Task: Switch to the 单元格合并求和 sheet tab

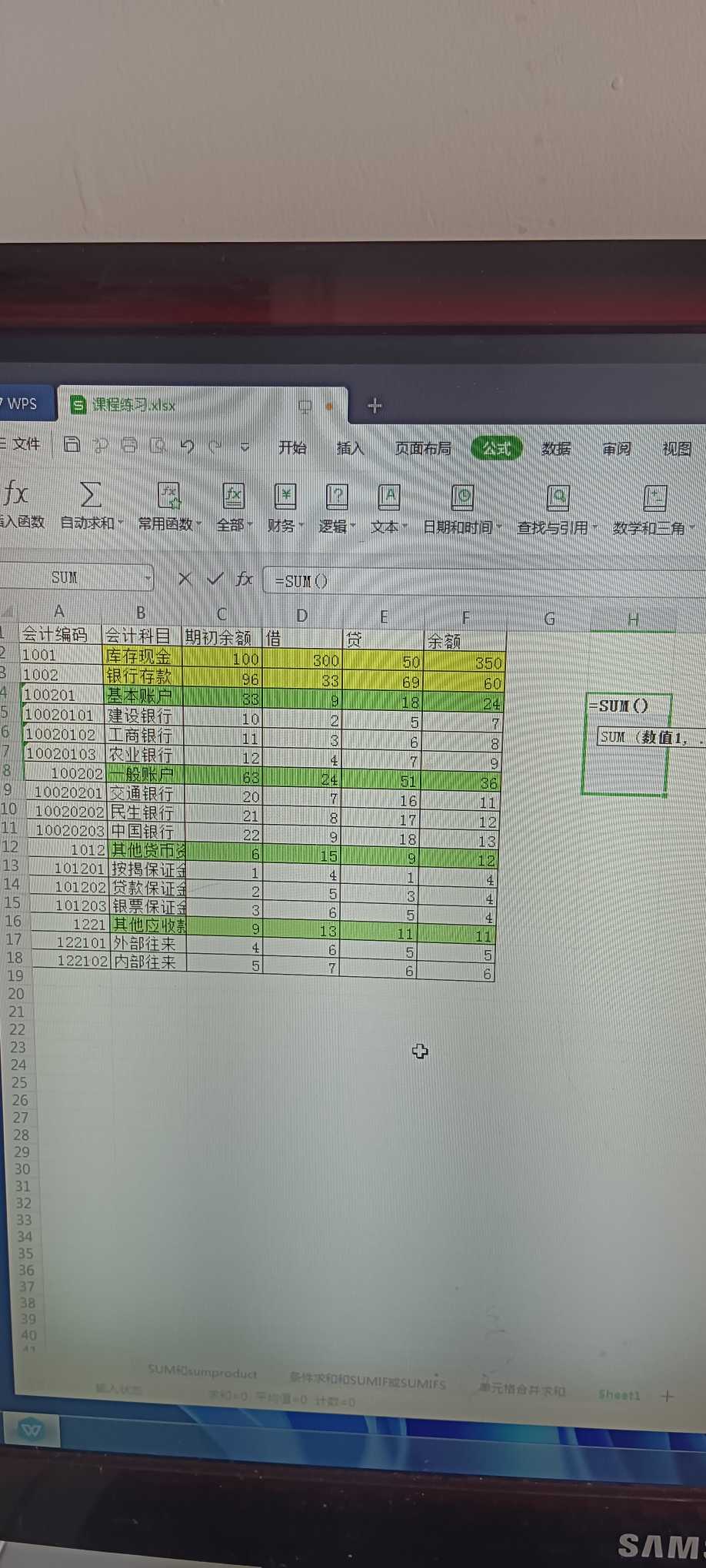Action: coord(522,1390)
